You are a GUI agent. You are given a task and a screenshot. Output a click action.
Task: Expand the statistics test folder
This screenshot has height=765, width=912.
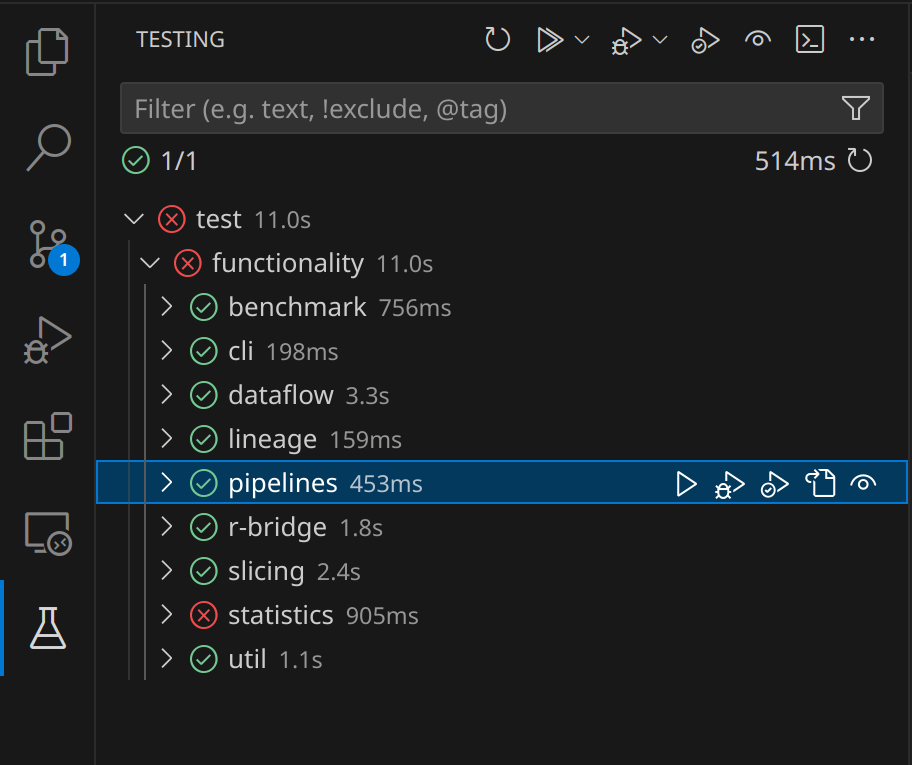167,616
